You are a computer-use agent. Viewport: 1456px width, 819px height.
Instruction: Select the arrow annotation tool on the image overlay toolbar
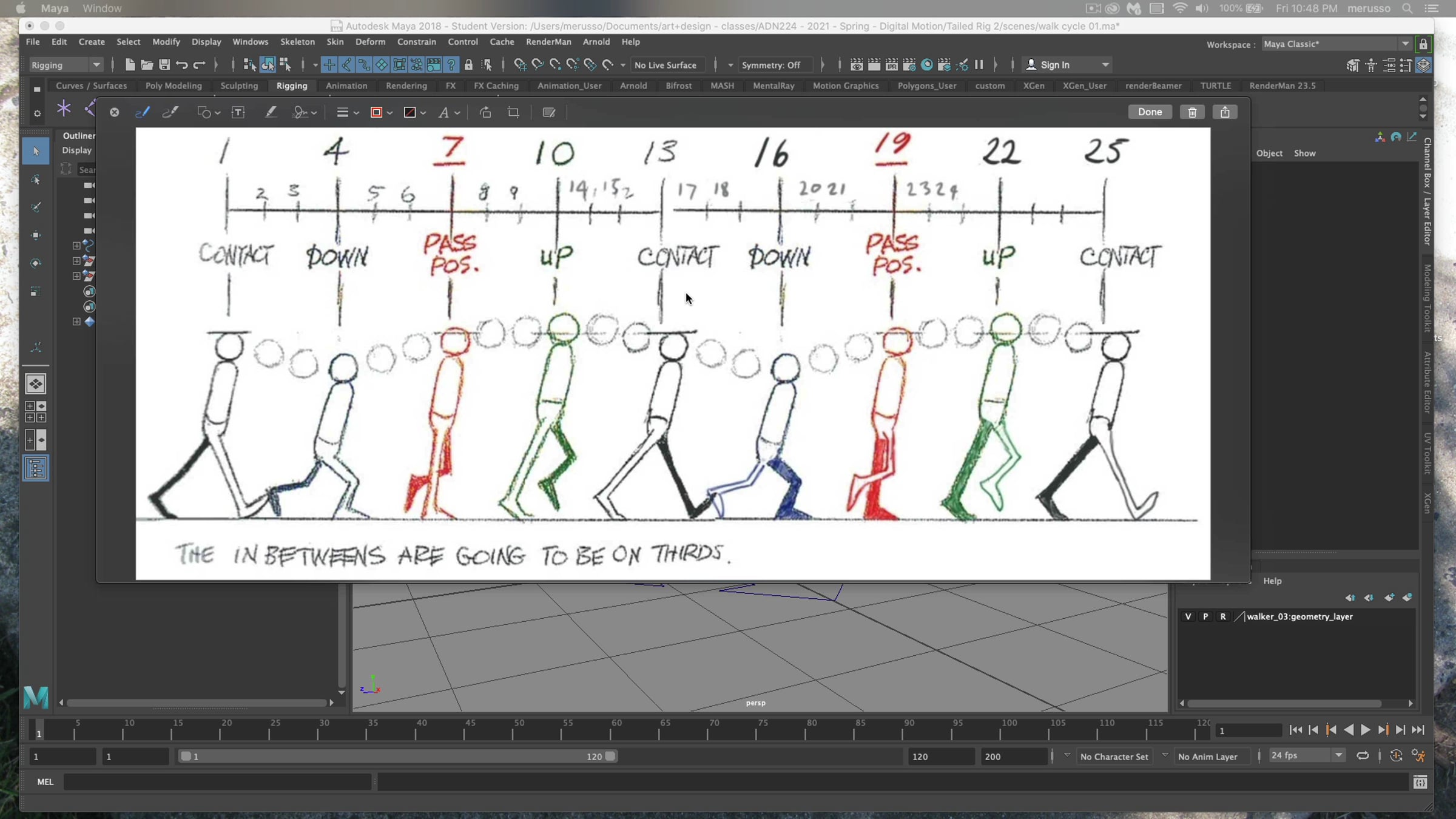pos(206,112)
